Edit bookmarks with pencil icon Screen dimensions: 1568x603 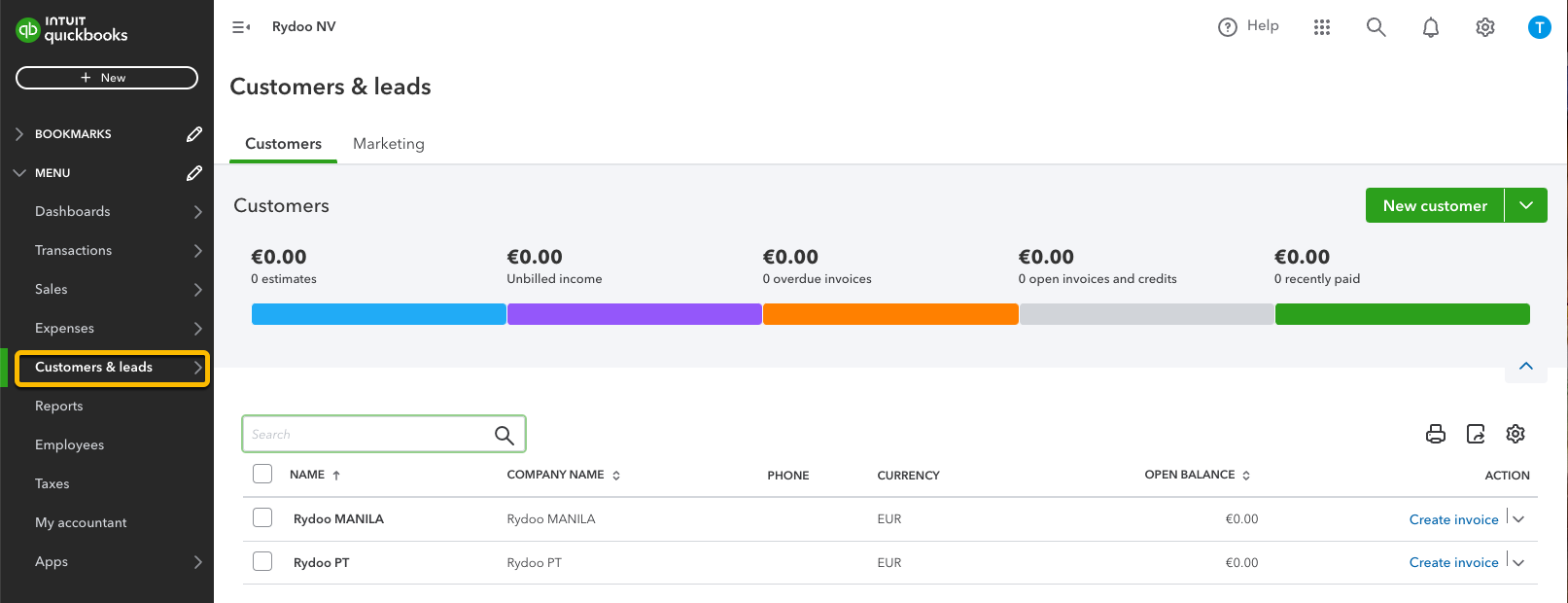(x=194, y=134)
